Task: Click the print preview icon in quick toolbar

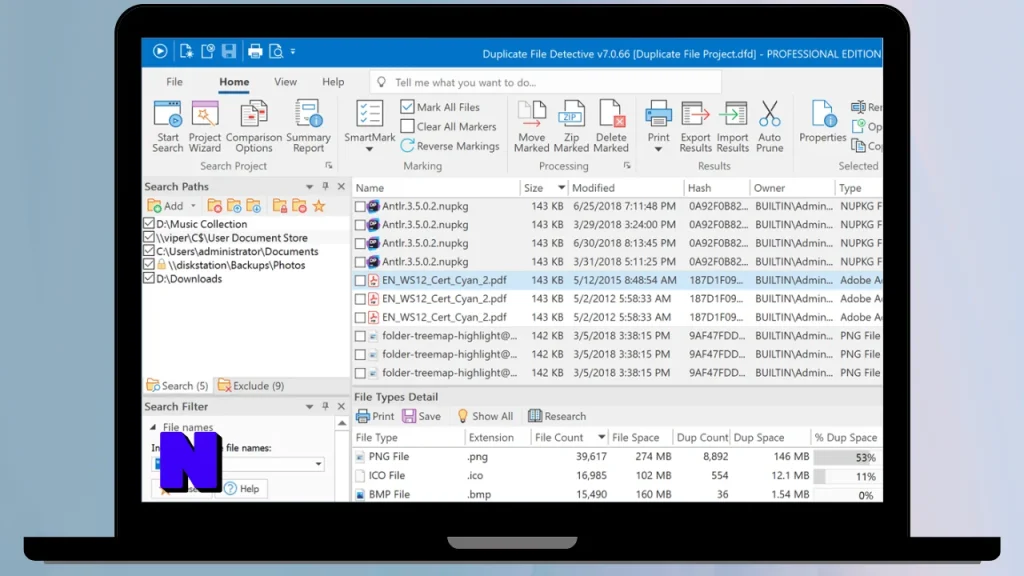Action: pos(276,51)
